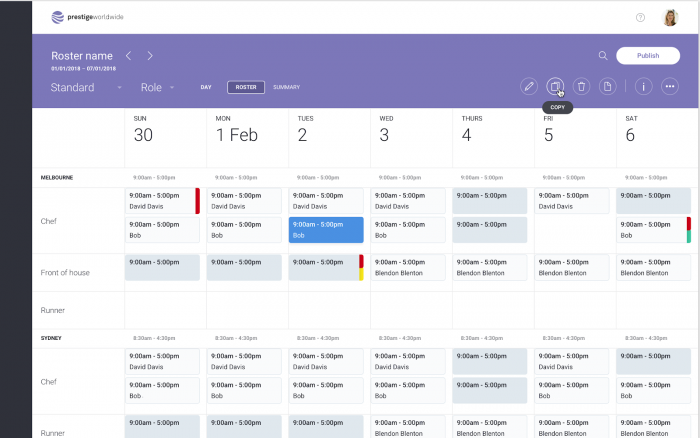The width and height of the screenshot is (700, 438).
Task: Open the more options ellipsis menu
Action: pos(670,86)
